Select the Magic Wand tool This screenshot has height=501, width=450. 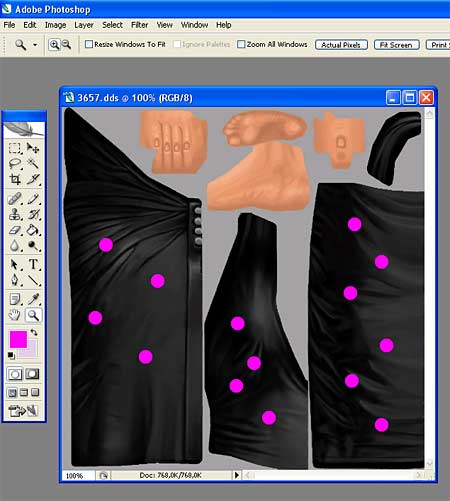tap(33, 164)
